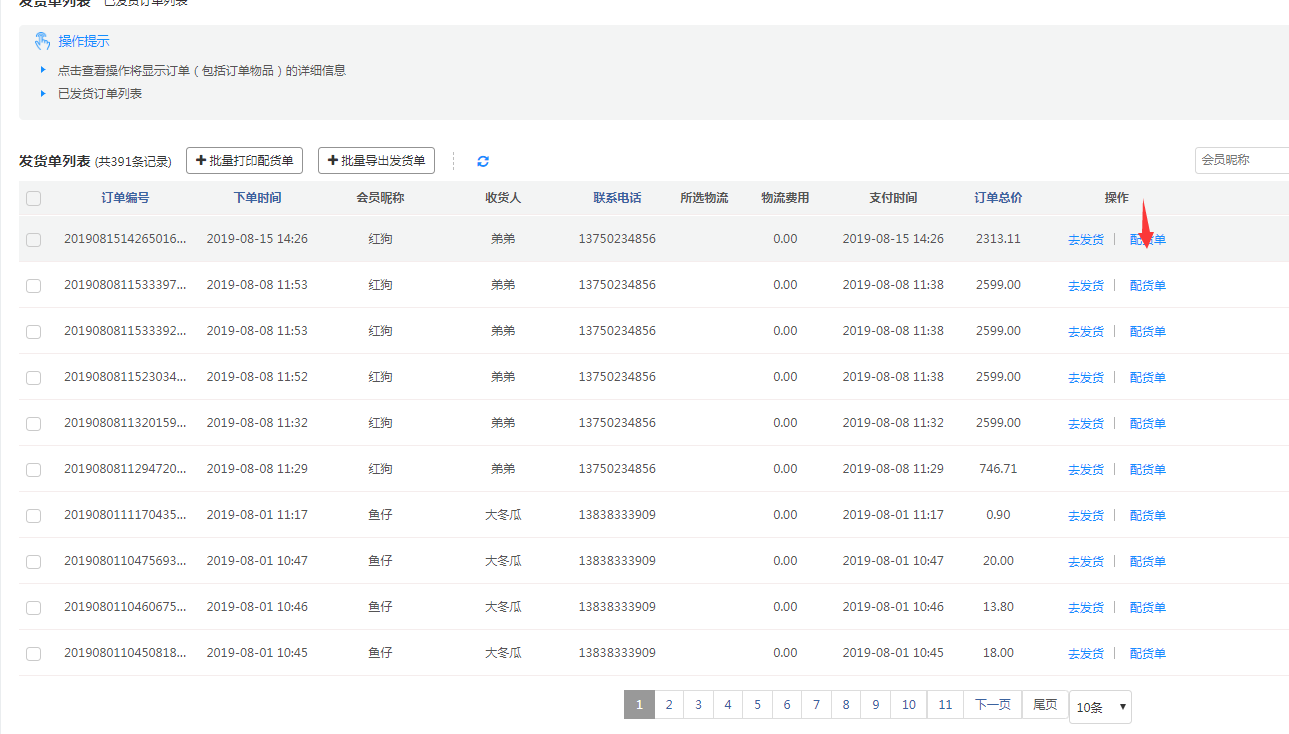The image size is (1289, 734).
Task: Sort by 下单时间 column header
Action: 257,198
